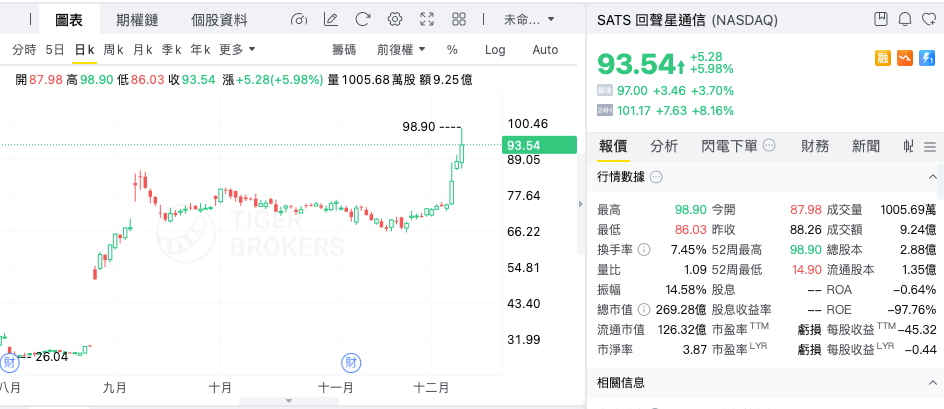Add SATS to watchlist via heart icon

coord(928,19)
